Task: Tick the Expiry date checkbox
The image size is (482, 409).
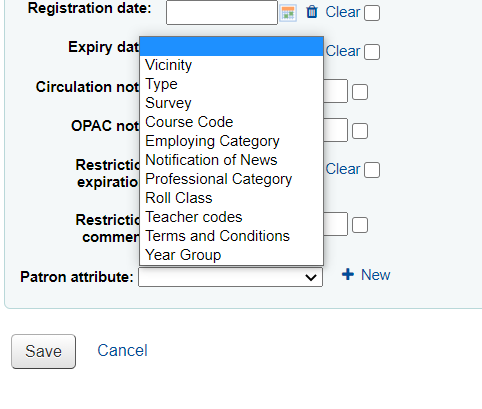Action: tap(372, 52)
